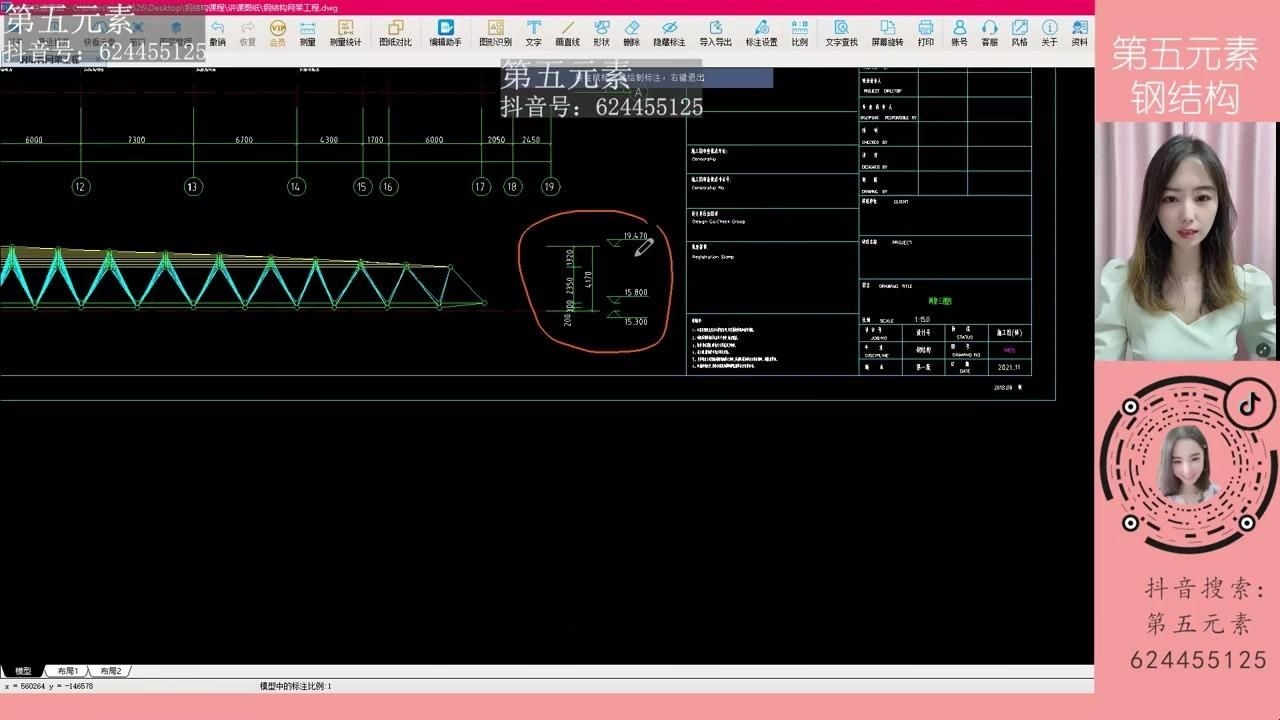Open the 图纸对比 drawing compare tool

click(x=395, y=32)
